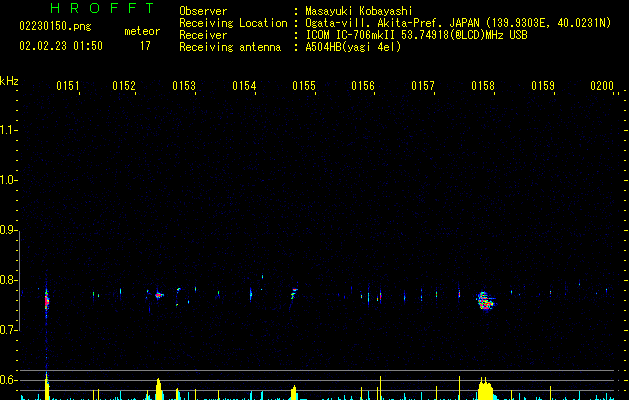Image resolution: width=629 pixels, height=400 pixels.
Task: Click the 0.8 kHz axis label
Action: (8, 280)
